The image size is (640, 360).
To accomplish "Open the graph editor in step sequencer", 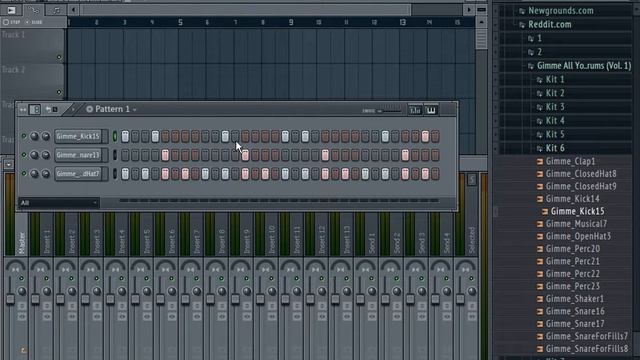I will pos(415,110).
